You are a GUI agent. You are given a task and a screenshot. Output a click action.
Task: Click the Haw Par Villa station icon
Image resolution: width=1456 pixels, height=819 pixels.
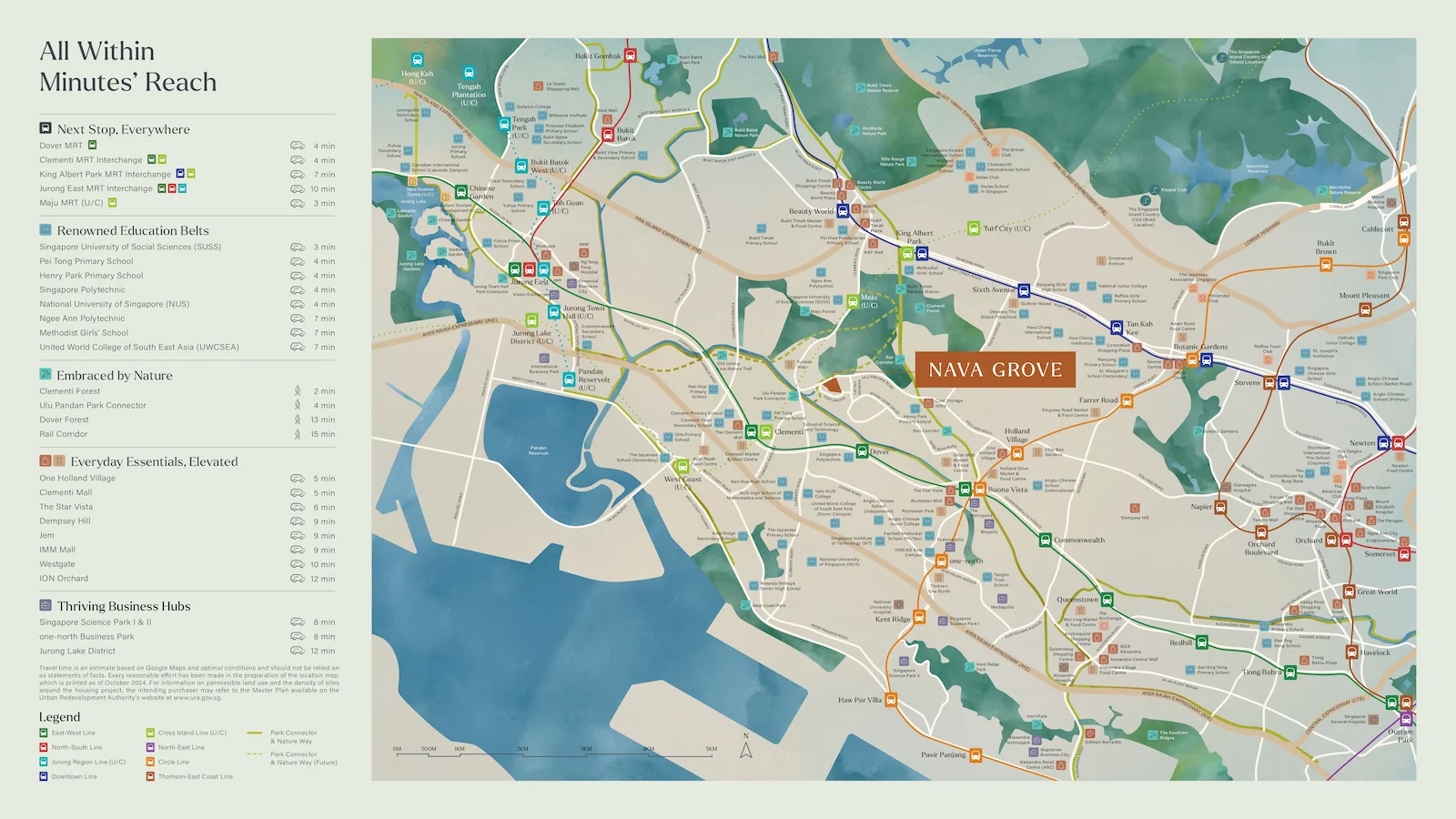tap(891, 700)
